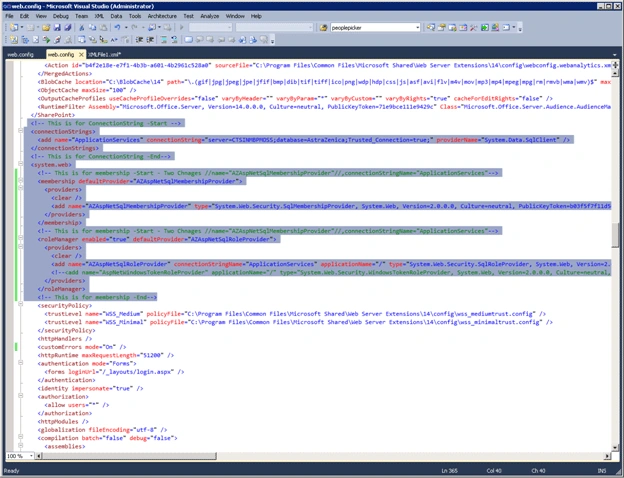The height and width of the screenshot is (478, 624).
Task: Comment out the selected lines icon
Action: [x=164, y=40]
